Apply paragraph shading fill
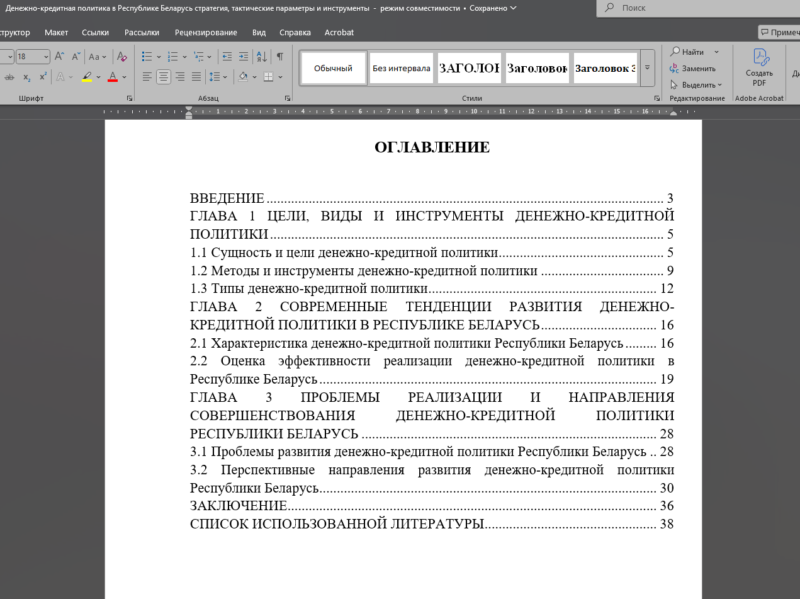 [x=243, y=77]
